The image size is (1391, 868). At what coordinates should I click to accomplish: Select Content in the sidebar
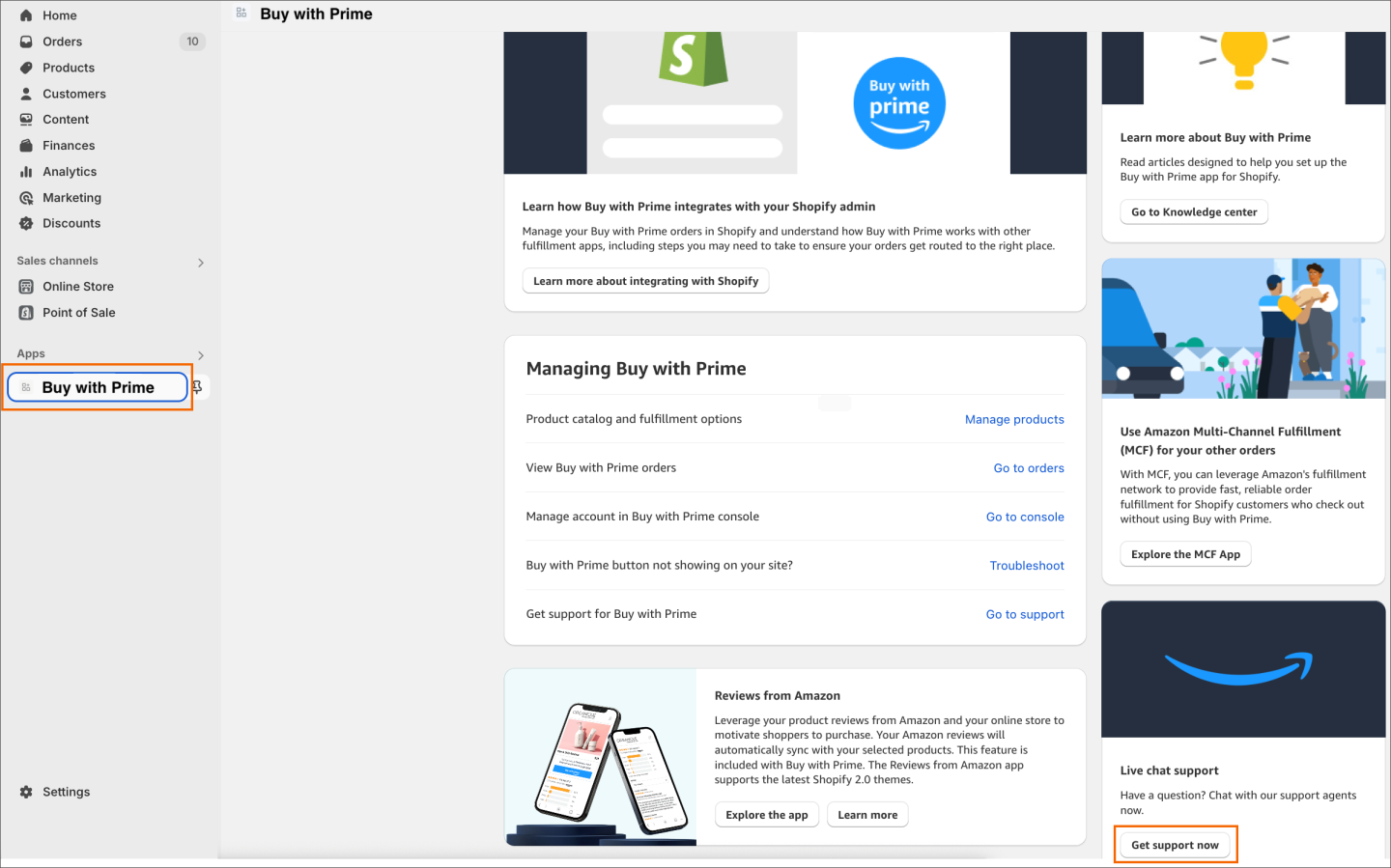[66, 119]
